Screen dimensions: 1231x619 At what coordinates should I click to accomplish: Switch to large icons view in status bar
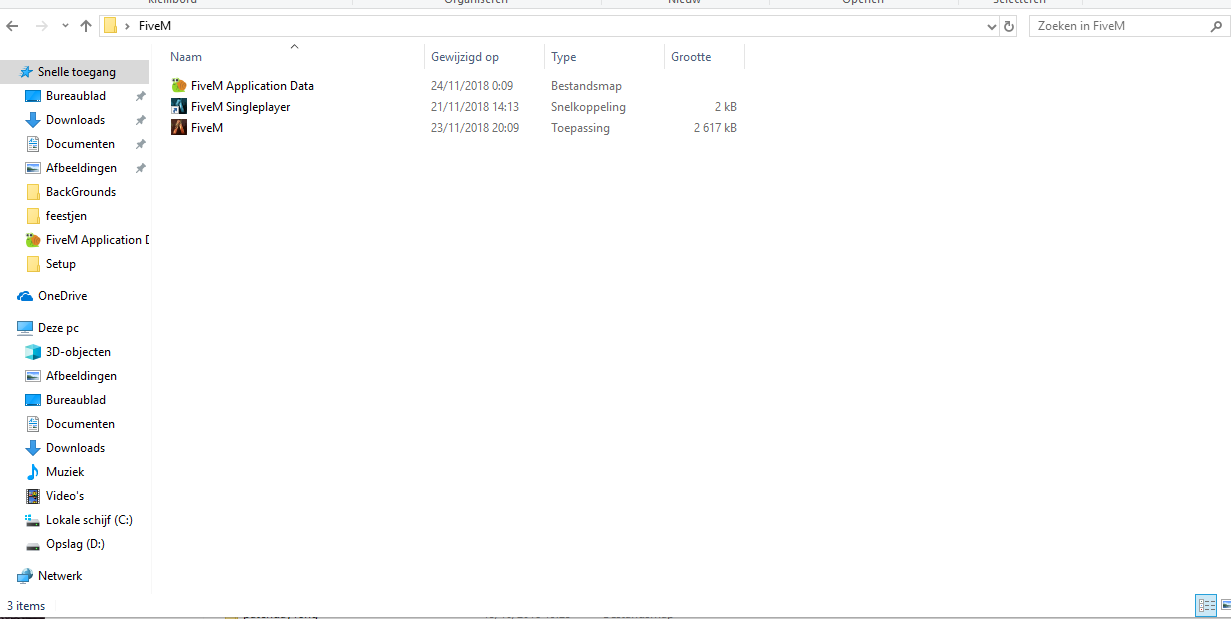tap(1225, 606)
